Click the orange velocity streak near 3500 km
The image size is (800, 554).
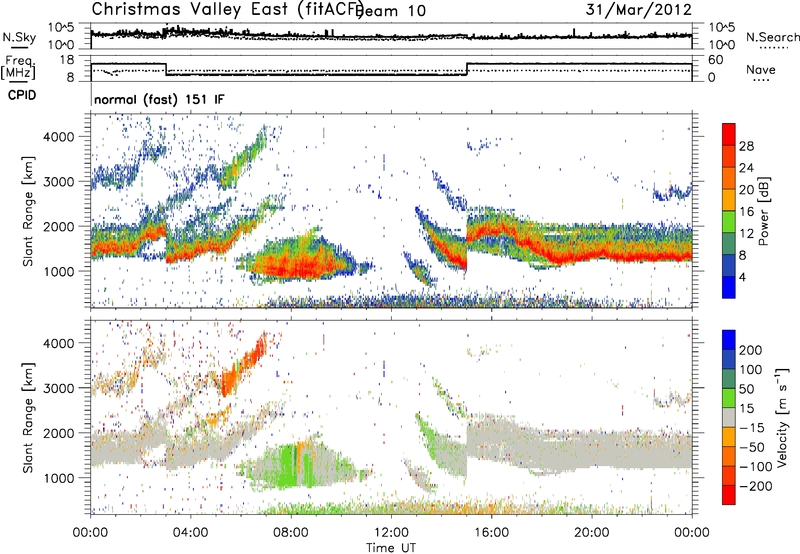245,365
